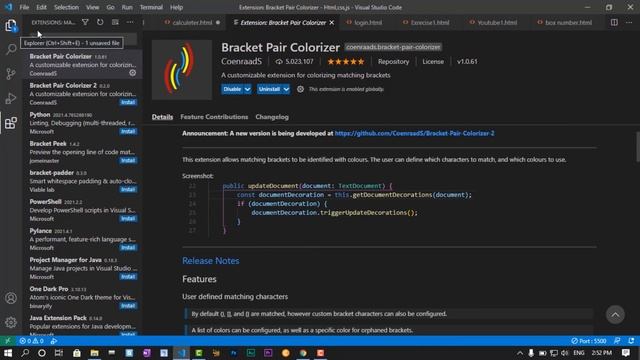Open the Go menu
Viewport: 640px width, 360px height.
tap(110, 7)
